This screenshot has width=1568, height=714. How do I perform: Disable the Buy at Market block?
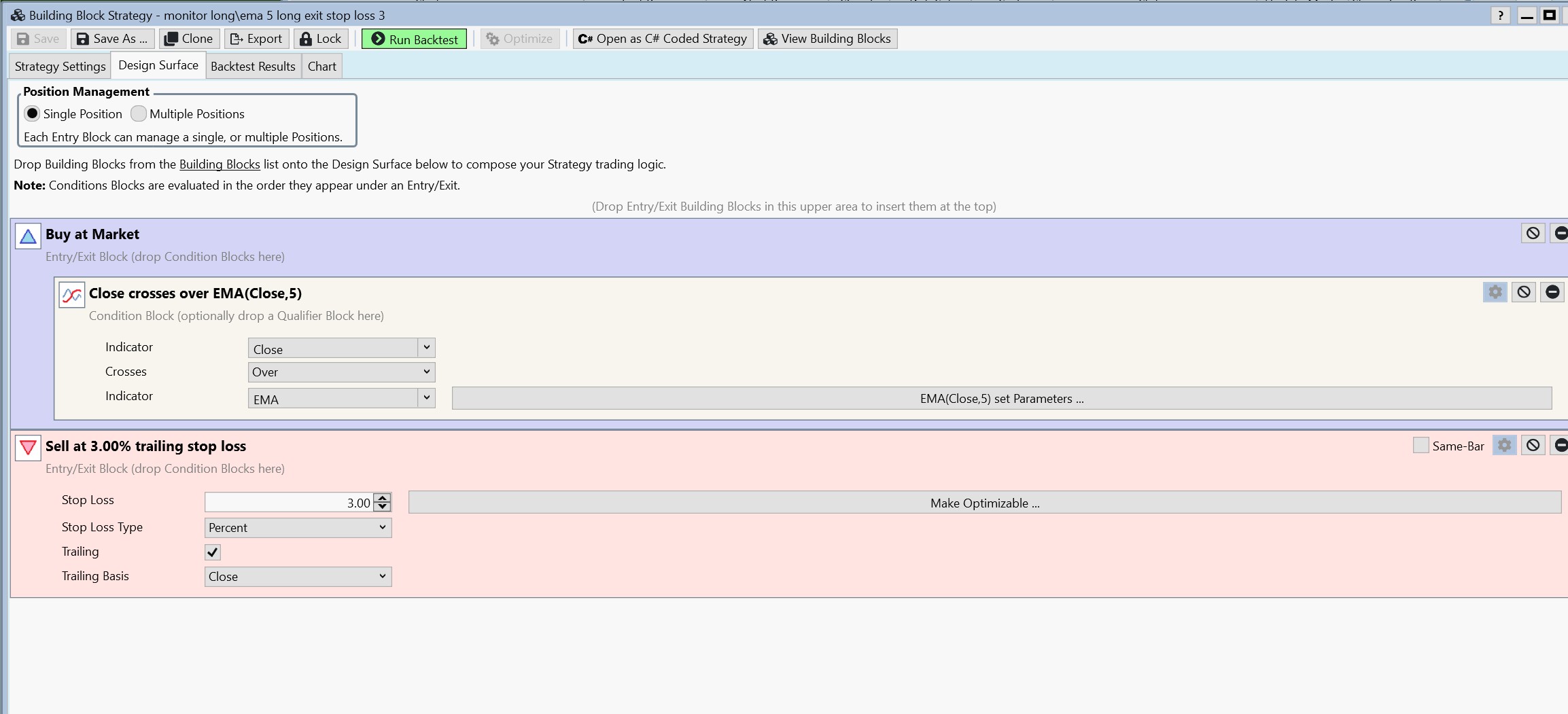tap(1533, 234)
